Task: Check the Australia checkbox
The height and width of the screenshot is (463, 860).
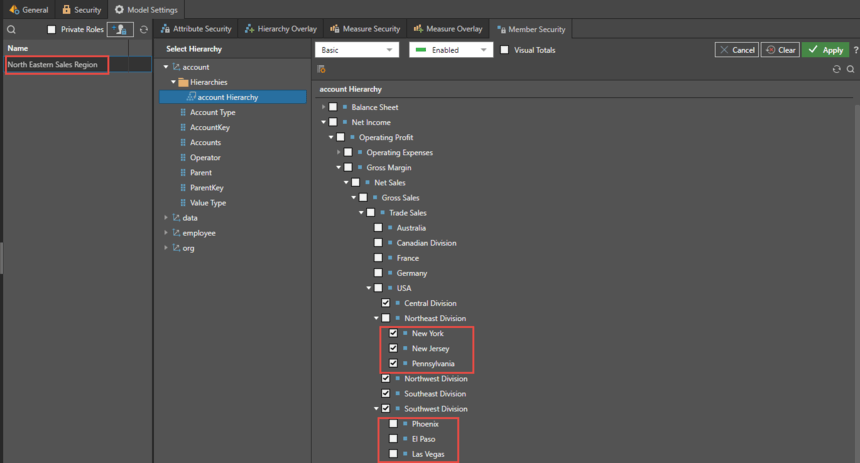Action: 378,227
